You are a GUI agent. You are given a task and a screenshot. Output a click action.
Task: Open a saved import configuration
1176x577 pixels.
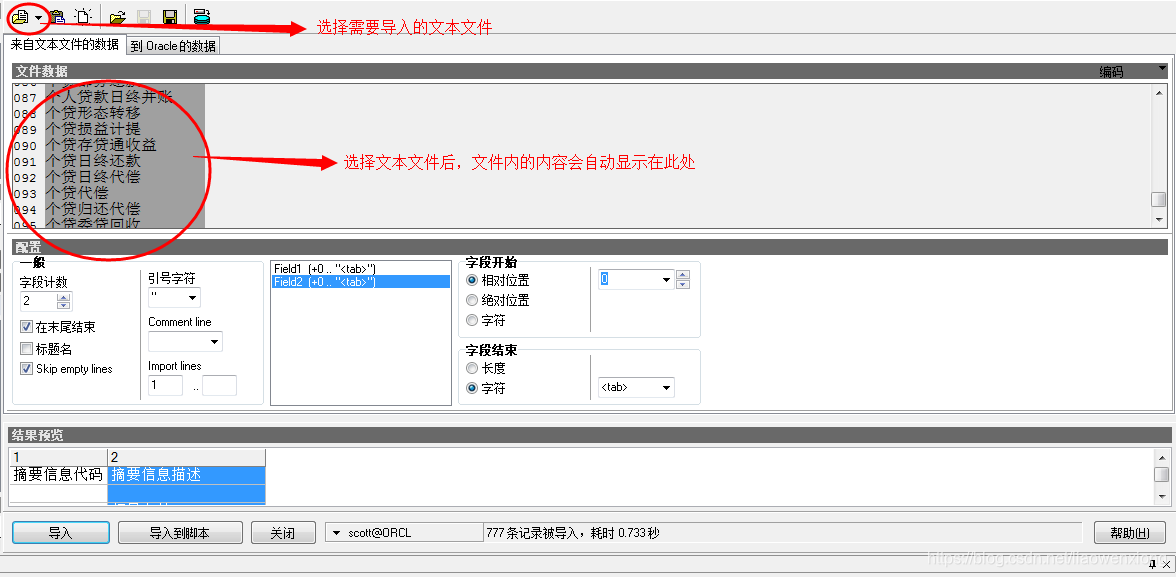click(x=116, y=16)
